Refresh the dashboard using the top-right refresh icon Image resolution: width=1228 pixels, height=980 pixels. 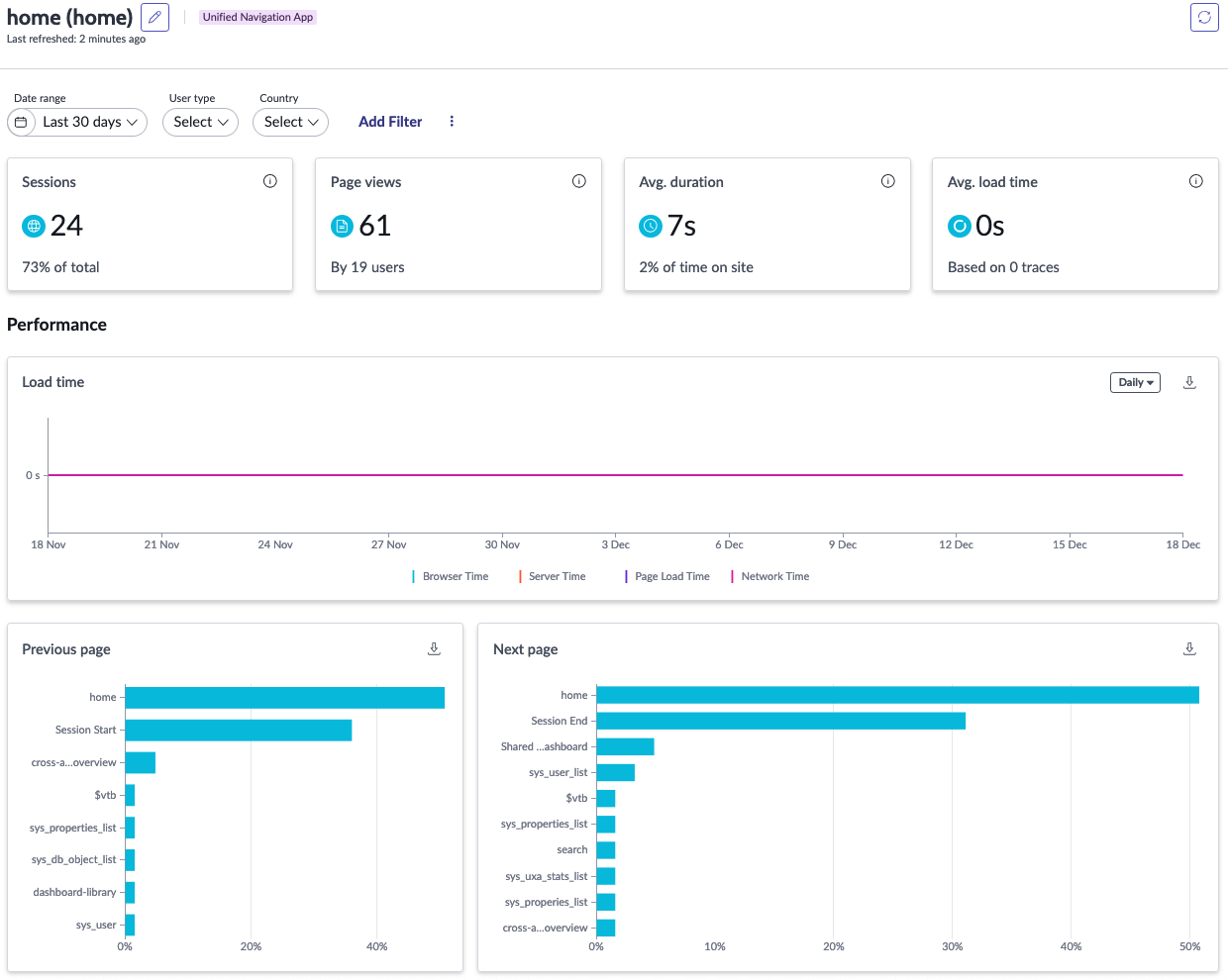coord(1204,17)
